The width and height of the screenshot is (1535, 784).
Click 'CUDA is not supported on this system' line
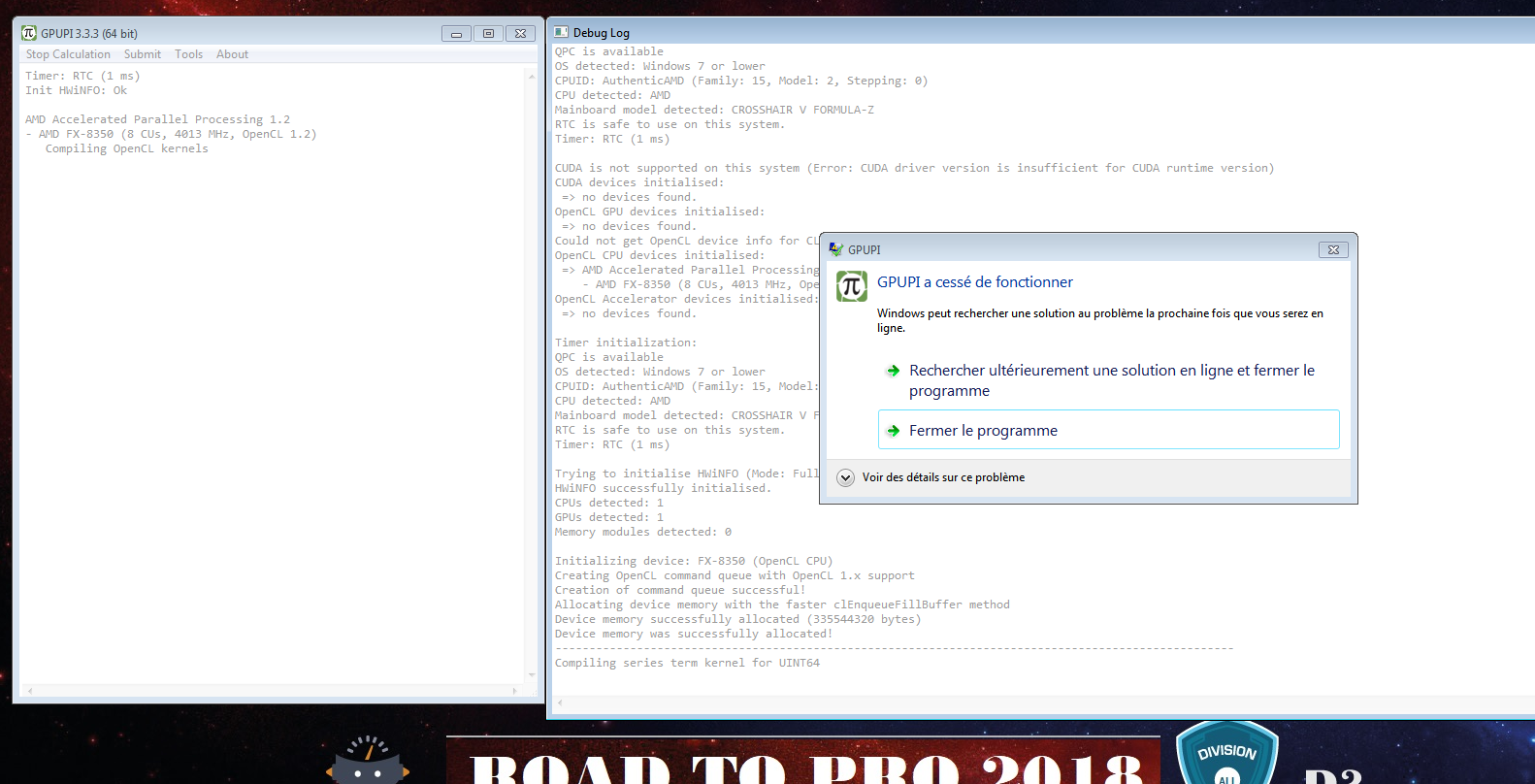[914, 168]
